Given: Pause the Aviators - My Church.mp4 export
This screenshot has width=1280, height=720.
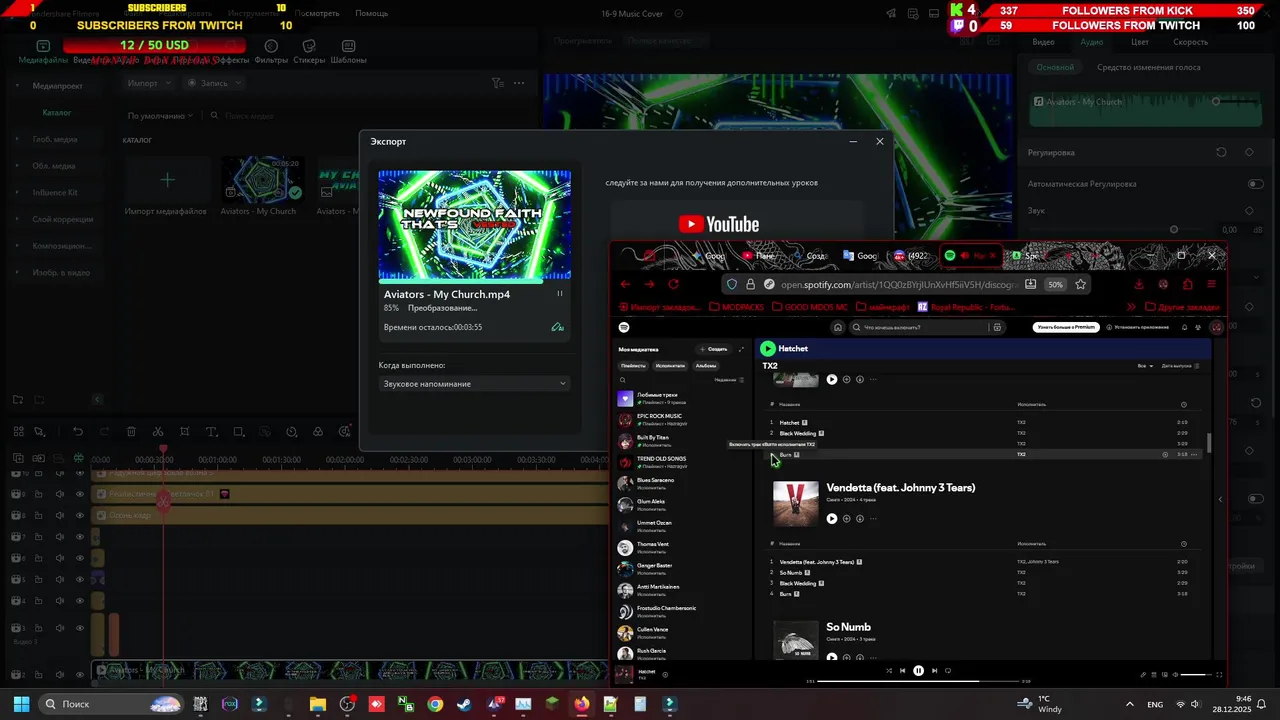Looking at the screenshot, I should (559, 294).
